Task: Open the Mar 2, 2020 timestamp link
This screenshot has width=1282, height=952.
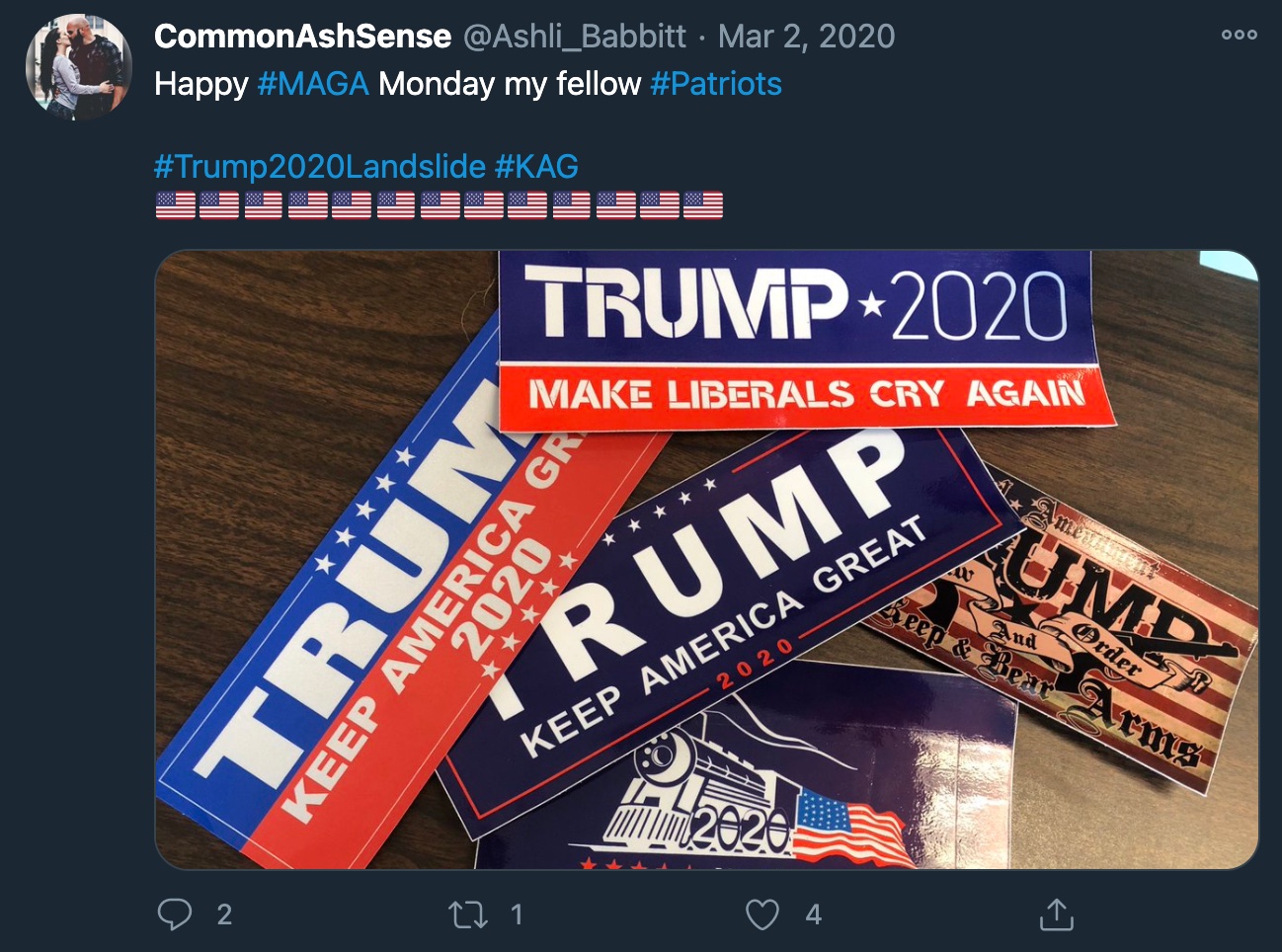Action: (806, 37)
